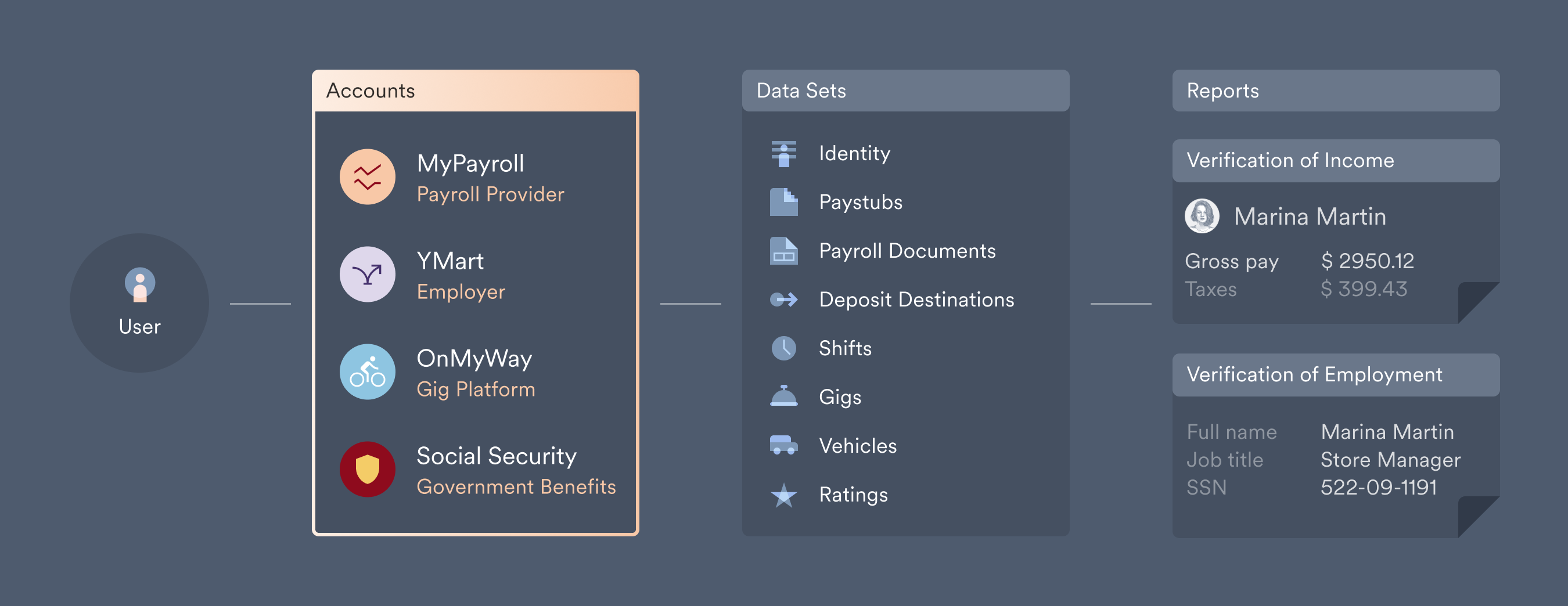The image size is (1568, 606).
Task: Choose the Ratings data set label
Action: [854, 495]
